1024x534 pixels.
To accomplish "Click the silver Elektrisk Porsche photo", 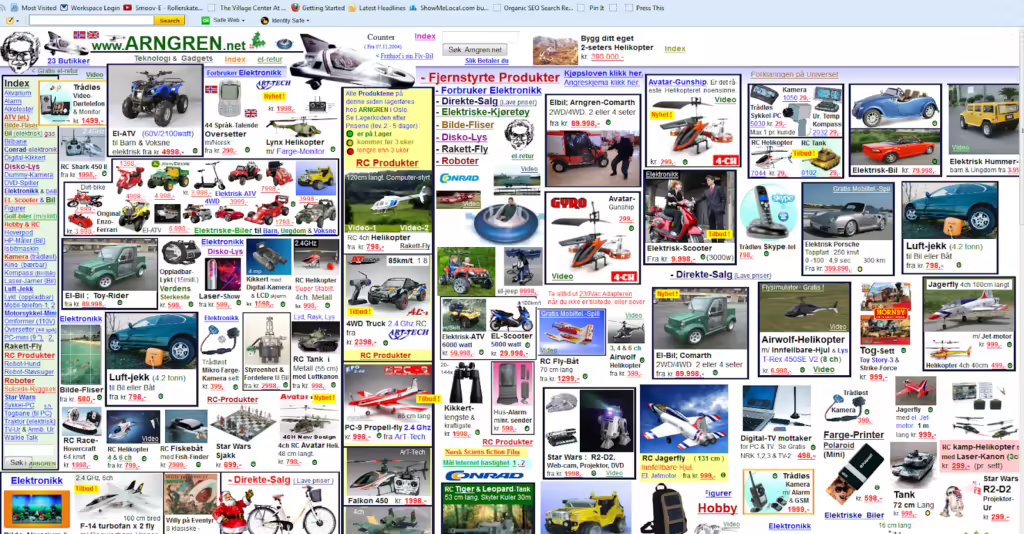I will point(847,214).
